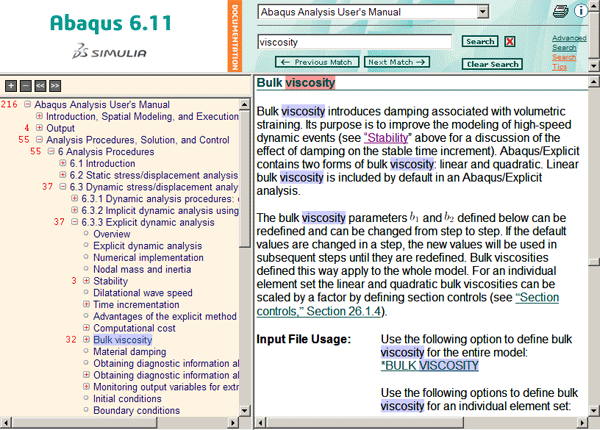
Task: Click the double left arrow icon above the tree
Action: coord(40,86)
